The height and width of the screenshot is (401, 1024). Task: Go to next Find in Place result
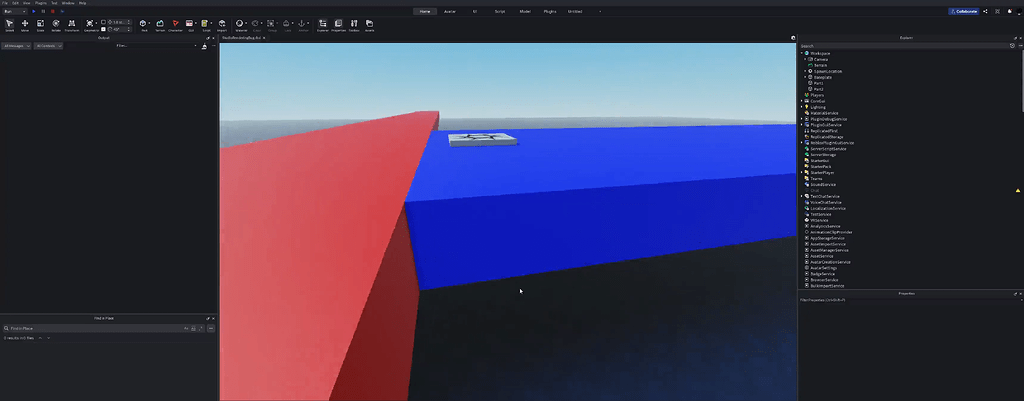pos(48,338)
